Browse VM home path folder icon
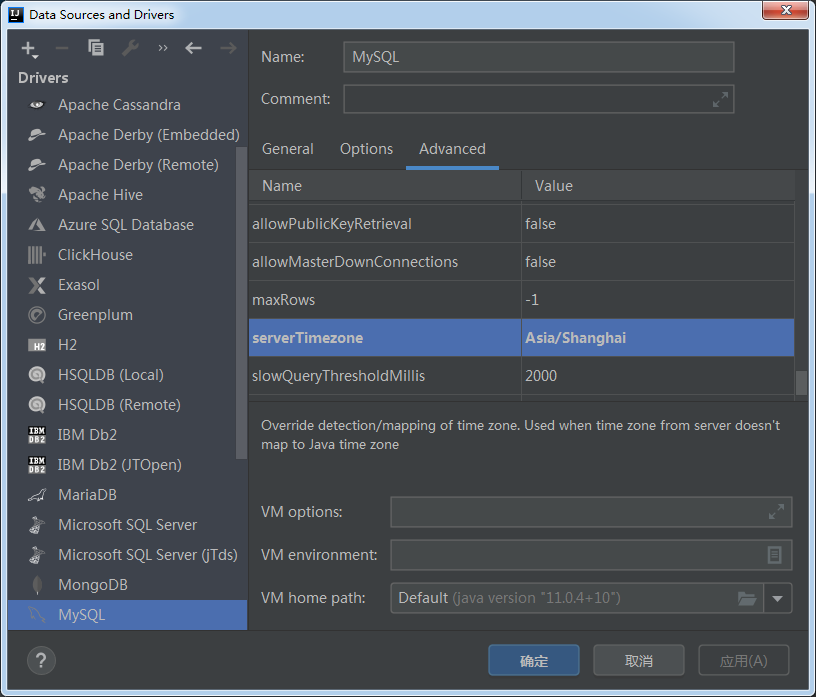The image size is (816, 697). (747, 598)
